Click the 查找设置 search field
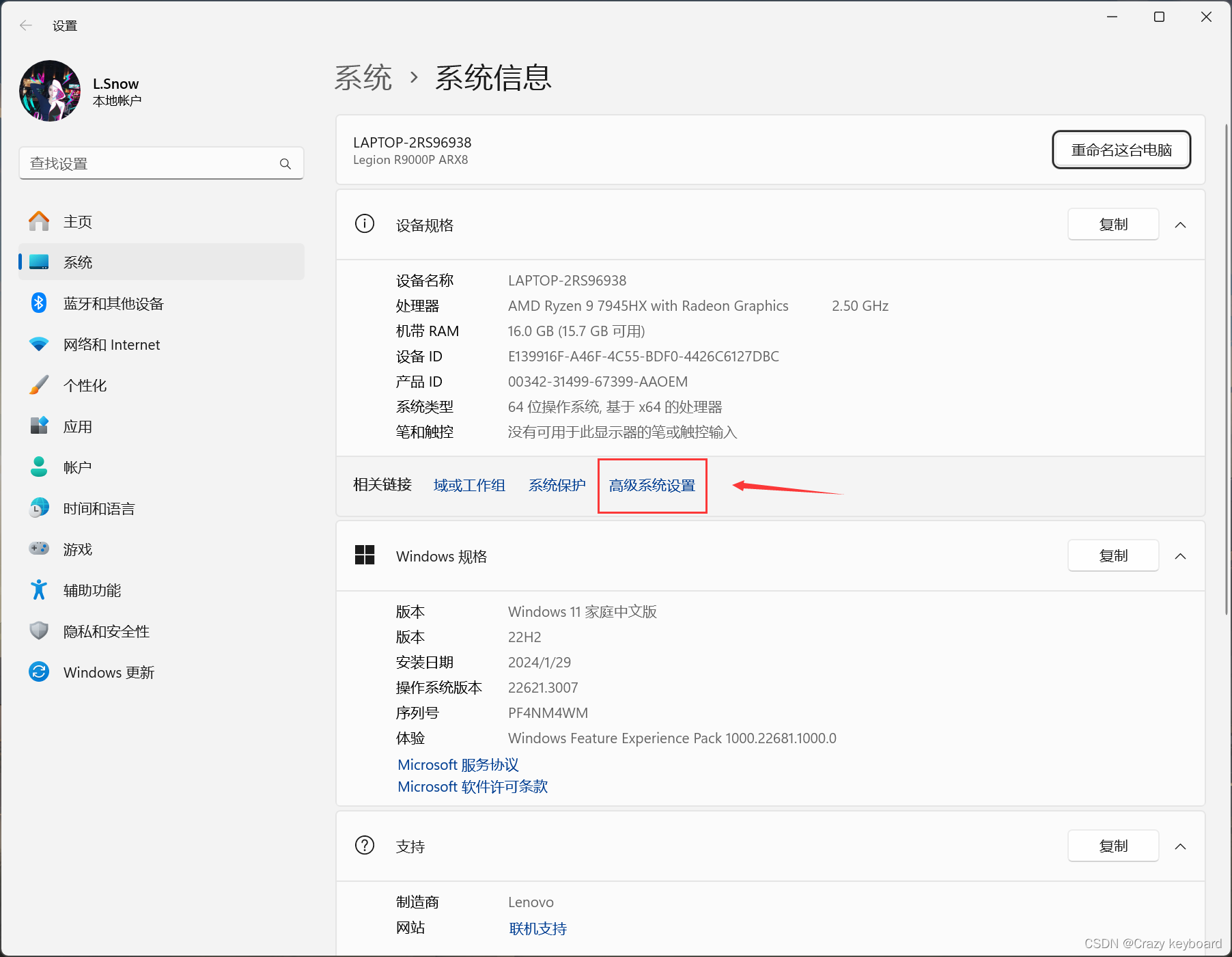This screenshot has width=1232, height=957. pyautogui.click(x=161, y=163)
